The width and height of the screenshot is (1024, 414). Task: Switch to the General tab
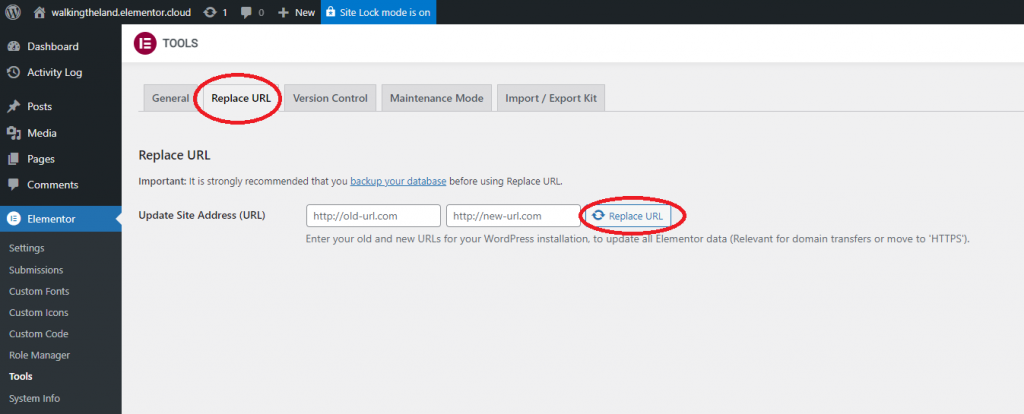(170, 98)
